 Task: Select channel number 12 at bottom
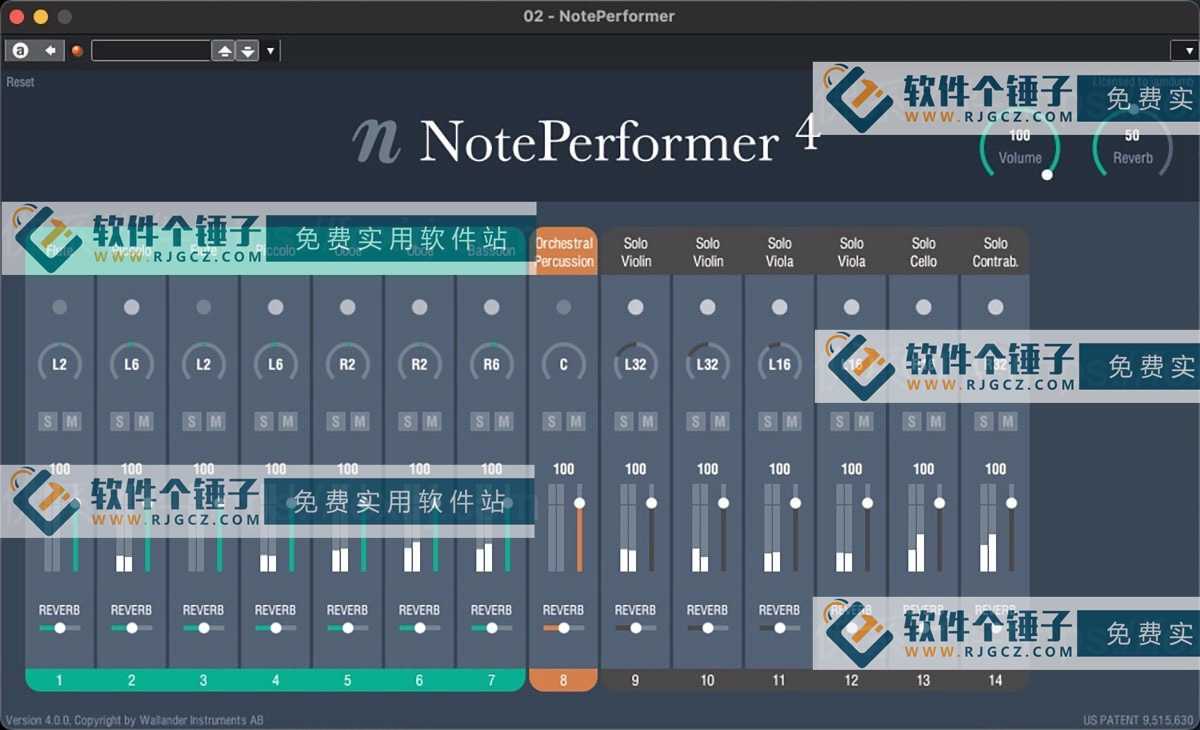coord(852,680)
